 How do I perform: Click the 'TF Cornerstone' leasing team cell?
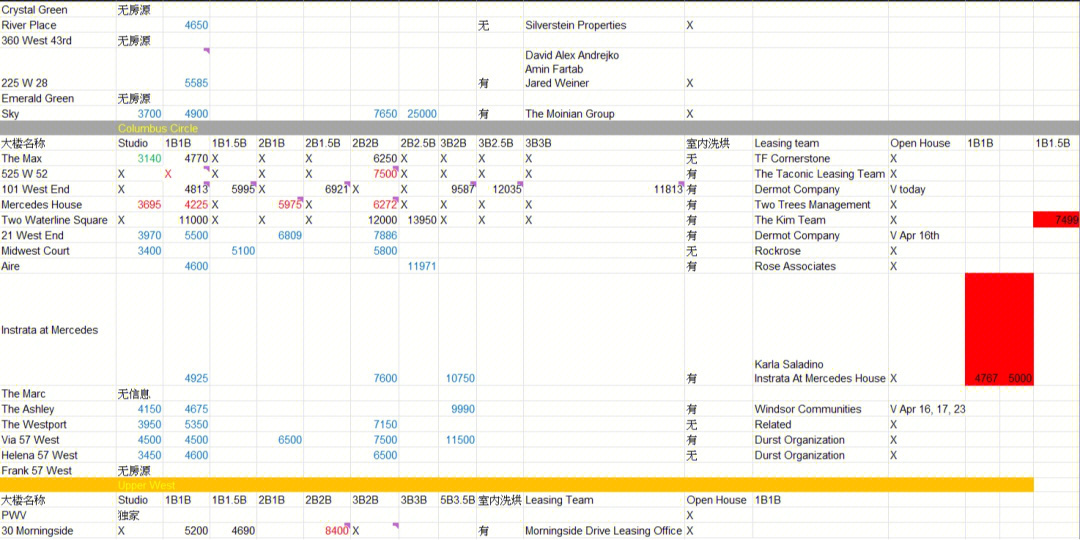point(792,158)
